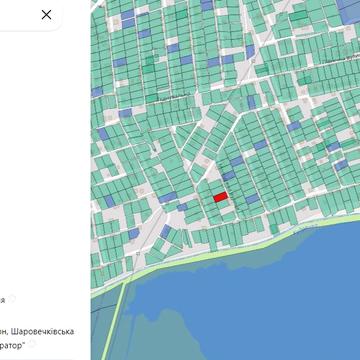360x360 pixels.
Task: Select the blue parcel at the top edge near map center
Action: pos(207,5)
